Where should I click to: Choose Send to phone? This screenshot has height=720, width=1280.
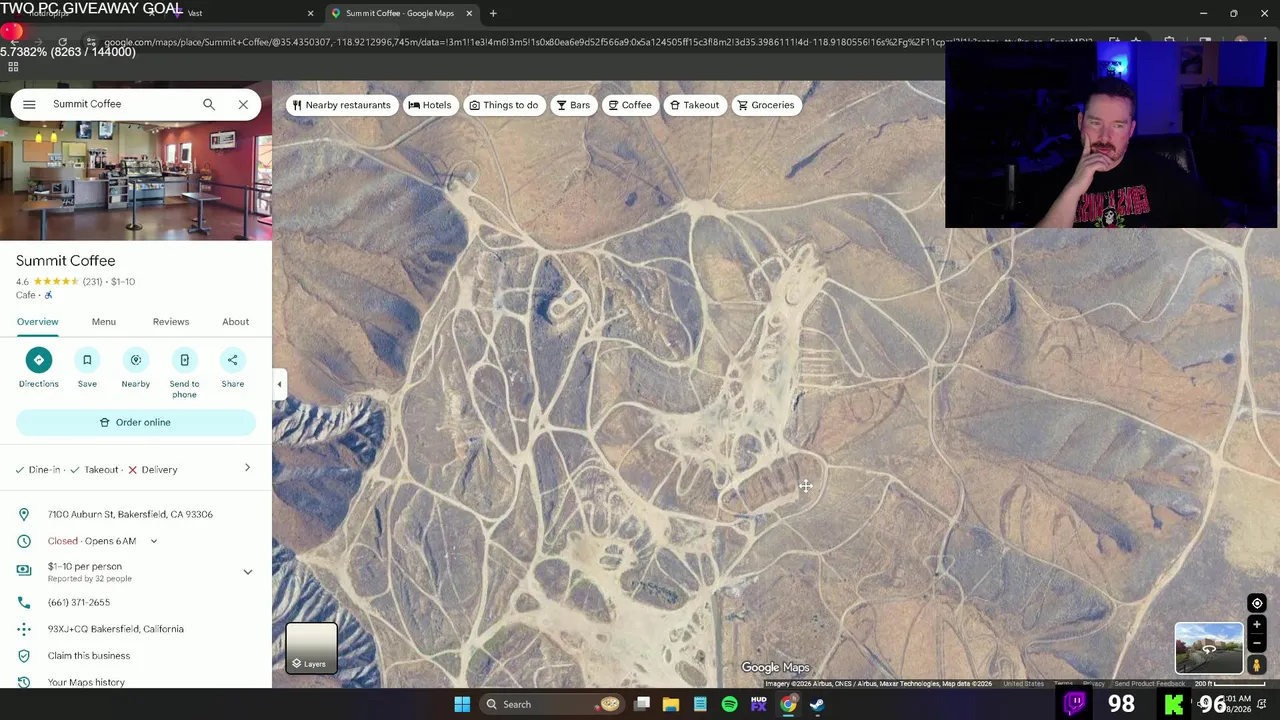184,373
